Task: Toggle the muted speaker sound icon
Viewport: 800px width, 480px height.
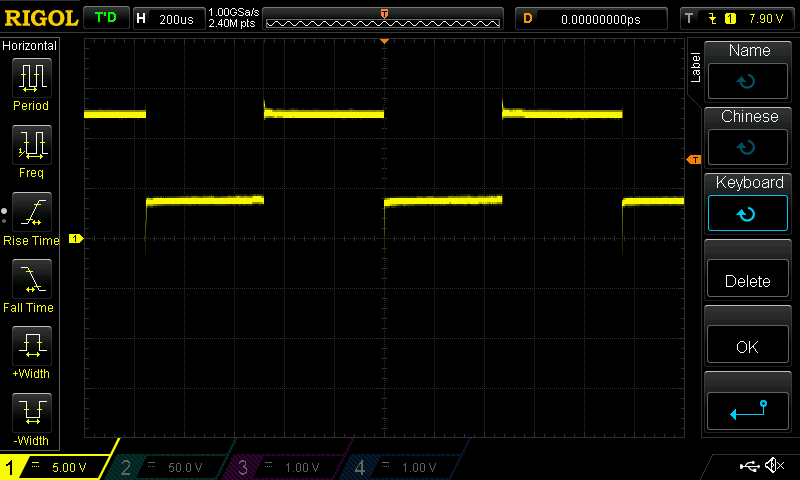Action: 774,465
